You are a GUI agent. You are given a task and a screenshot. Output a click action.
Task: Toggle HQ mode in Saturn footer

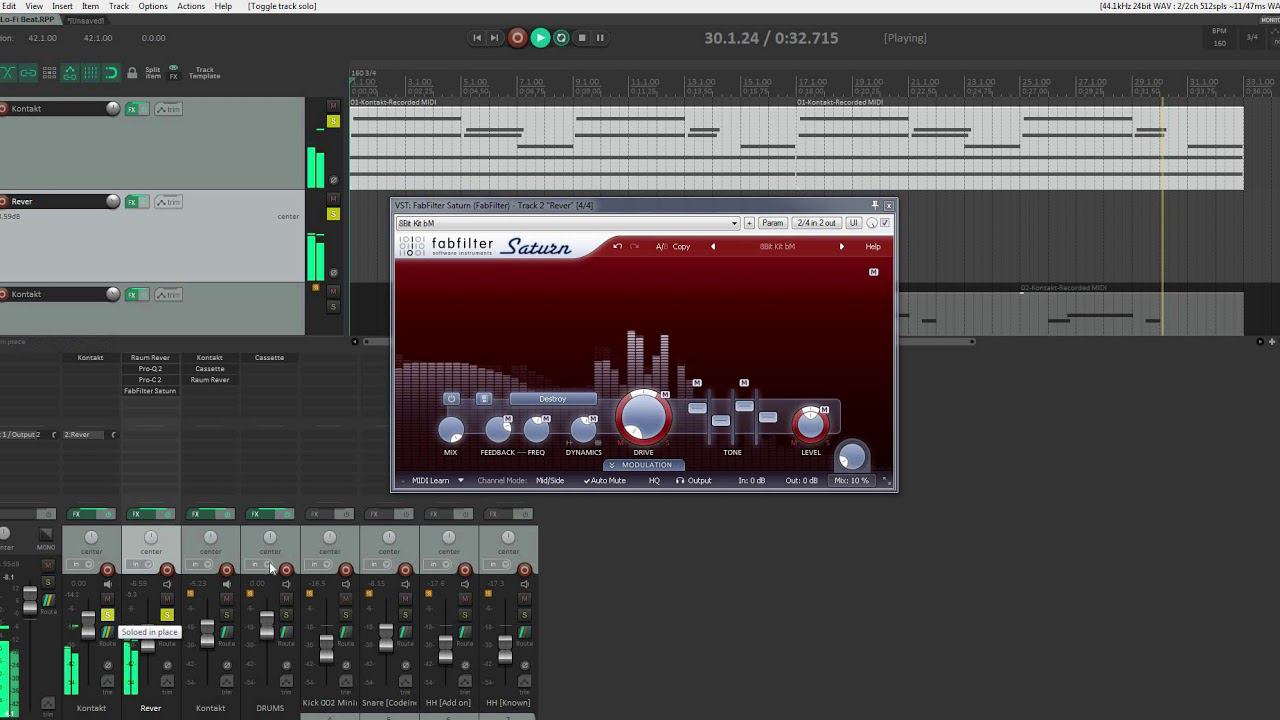pos(654,481)
